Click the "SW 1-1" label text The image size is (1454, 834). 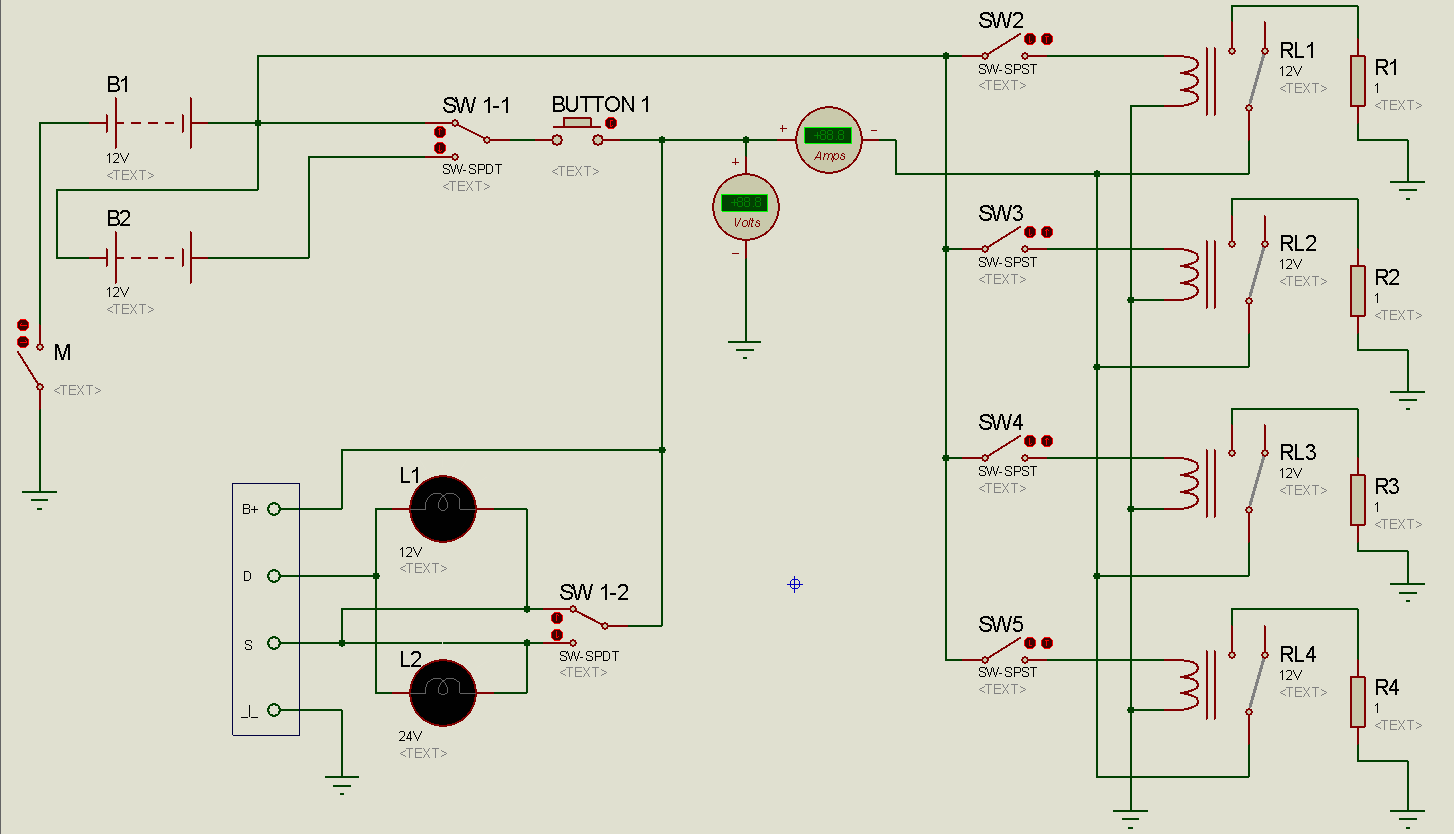point(477,106)
